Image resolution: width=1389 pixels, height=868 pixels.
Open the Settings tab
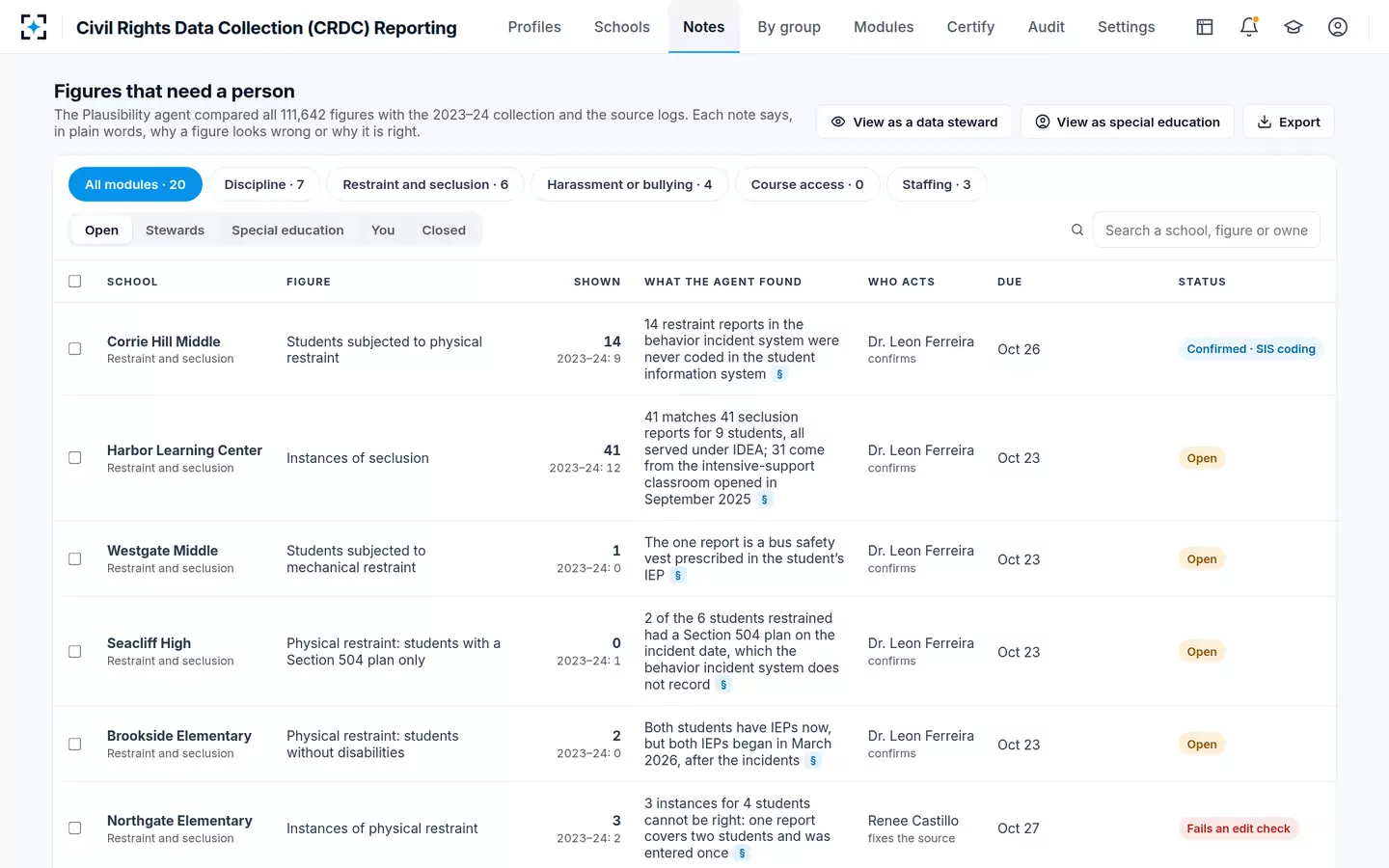[1127, 27]
